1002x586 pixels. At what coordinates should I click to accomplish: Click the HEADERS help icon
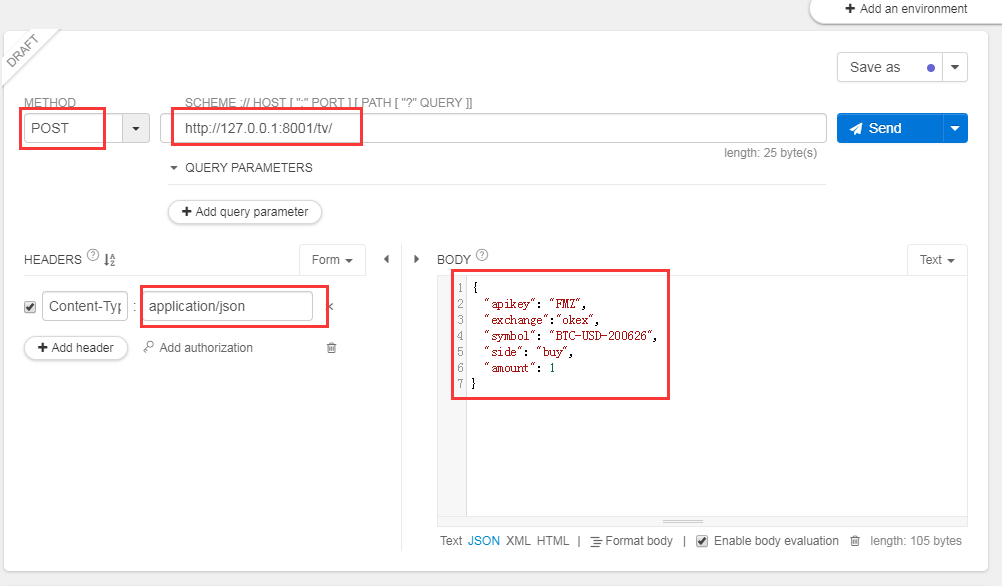click(x=93, y=256)
